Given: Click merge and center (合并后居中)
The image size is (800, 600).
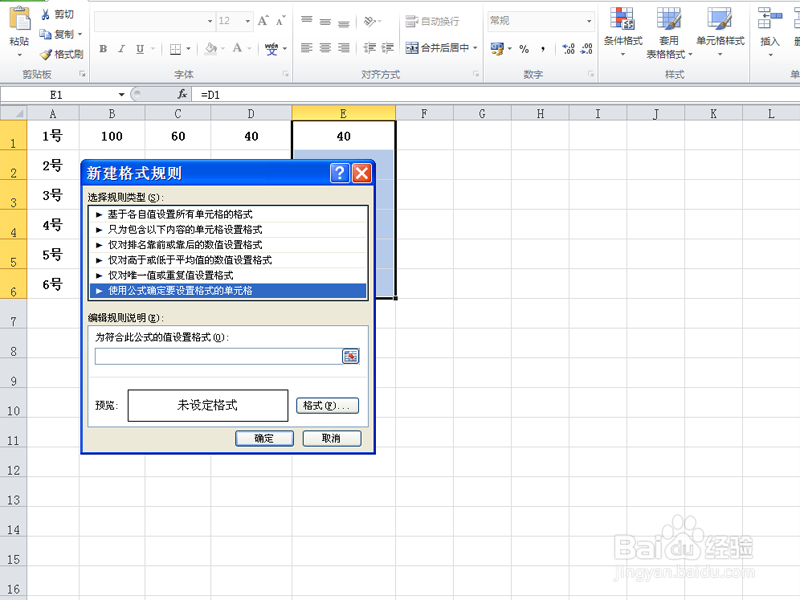Looking at the screenshot, I should click(442, 48).
